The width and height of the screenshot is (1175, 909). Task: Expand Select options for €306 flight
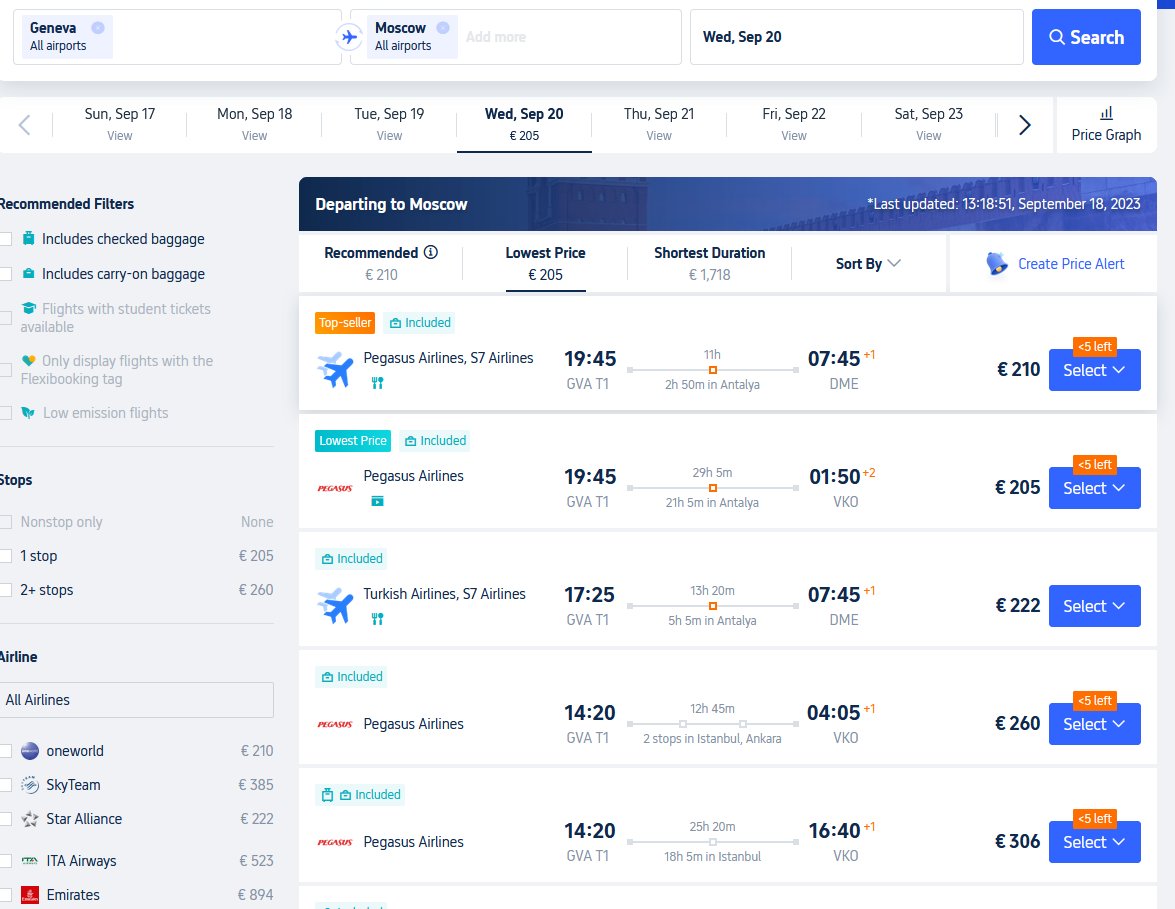click(1094, 842)
